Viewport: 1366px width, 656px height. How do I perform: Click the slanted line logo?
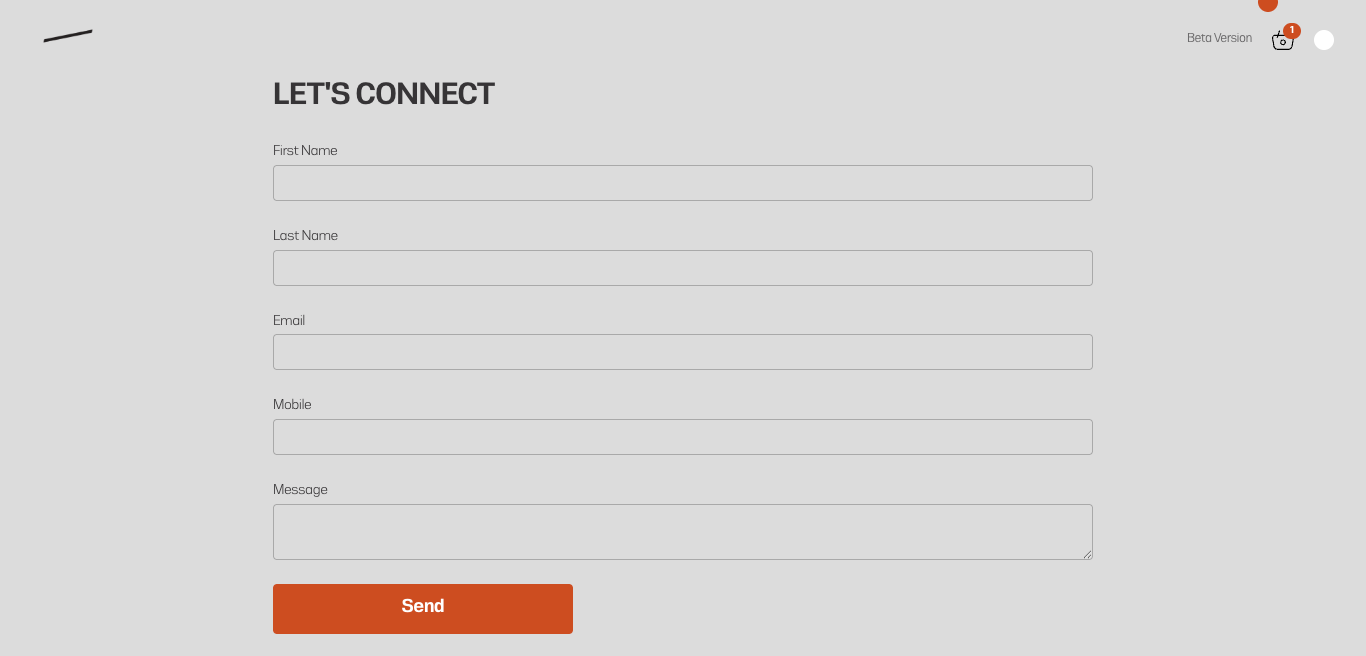click(x=68, y=36)
